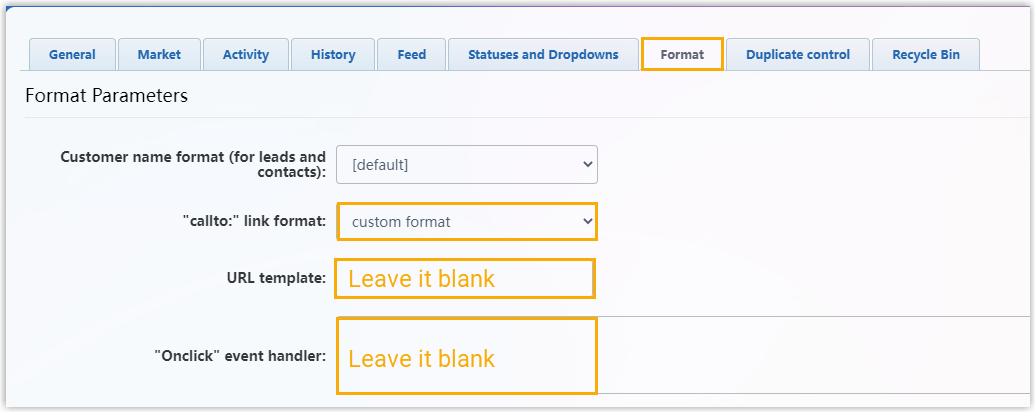Switch to the Recycle Bin tab

[x=926, y=55]
